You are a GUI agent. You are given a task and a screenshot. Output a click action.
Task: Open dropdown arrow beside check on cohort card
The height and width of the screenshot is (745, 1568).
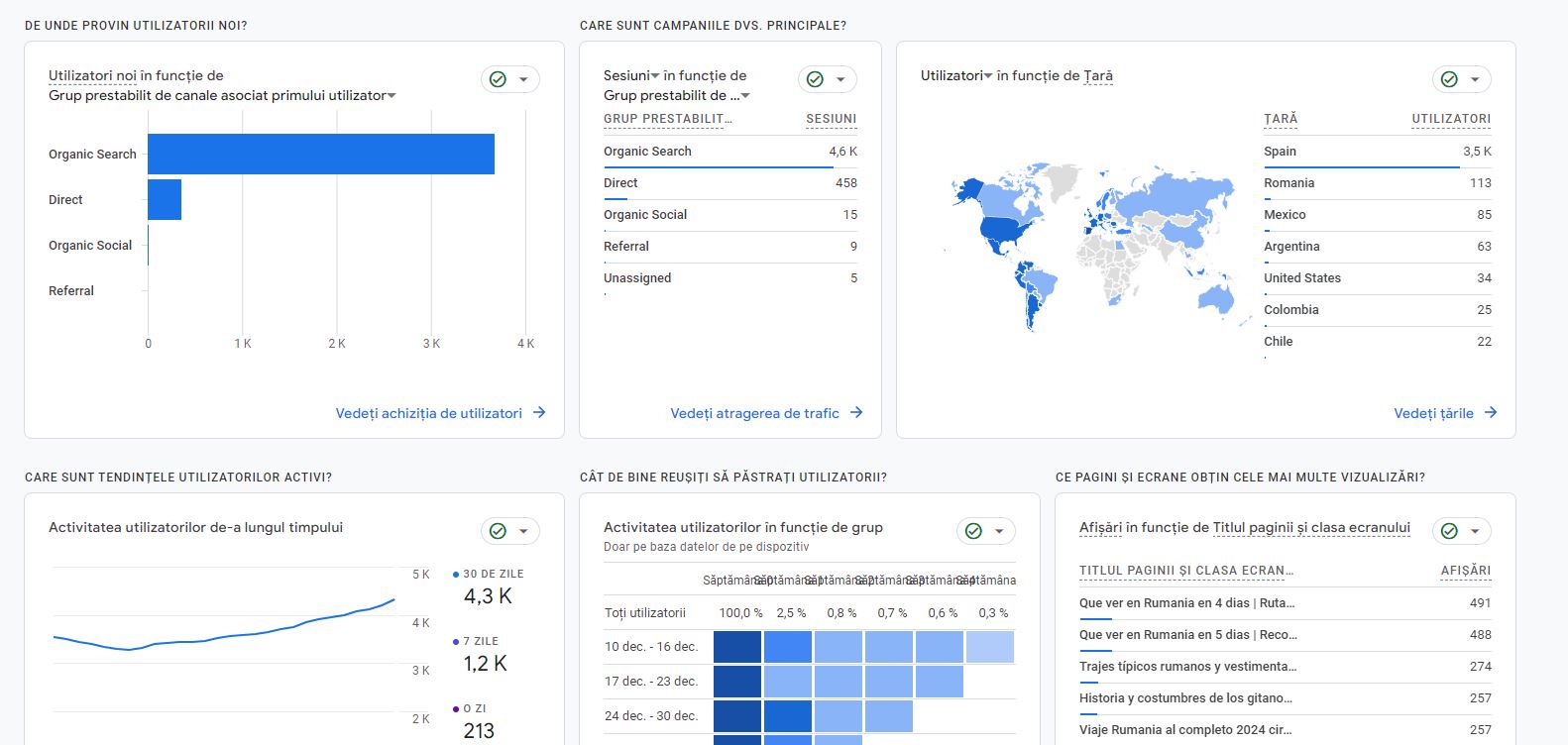[999, 531]
